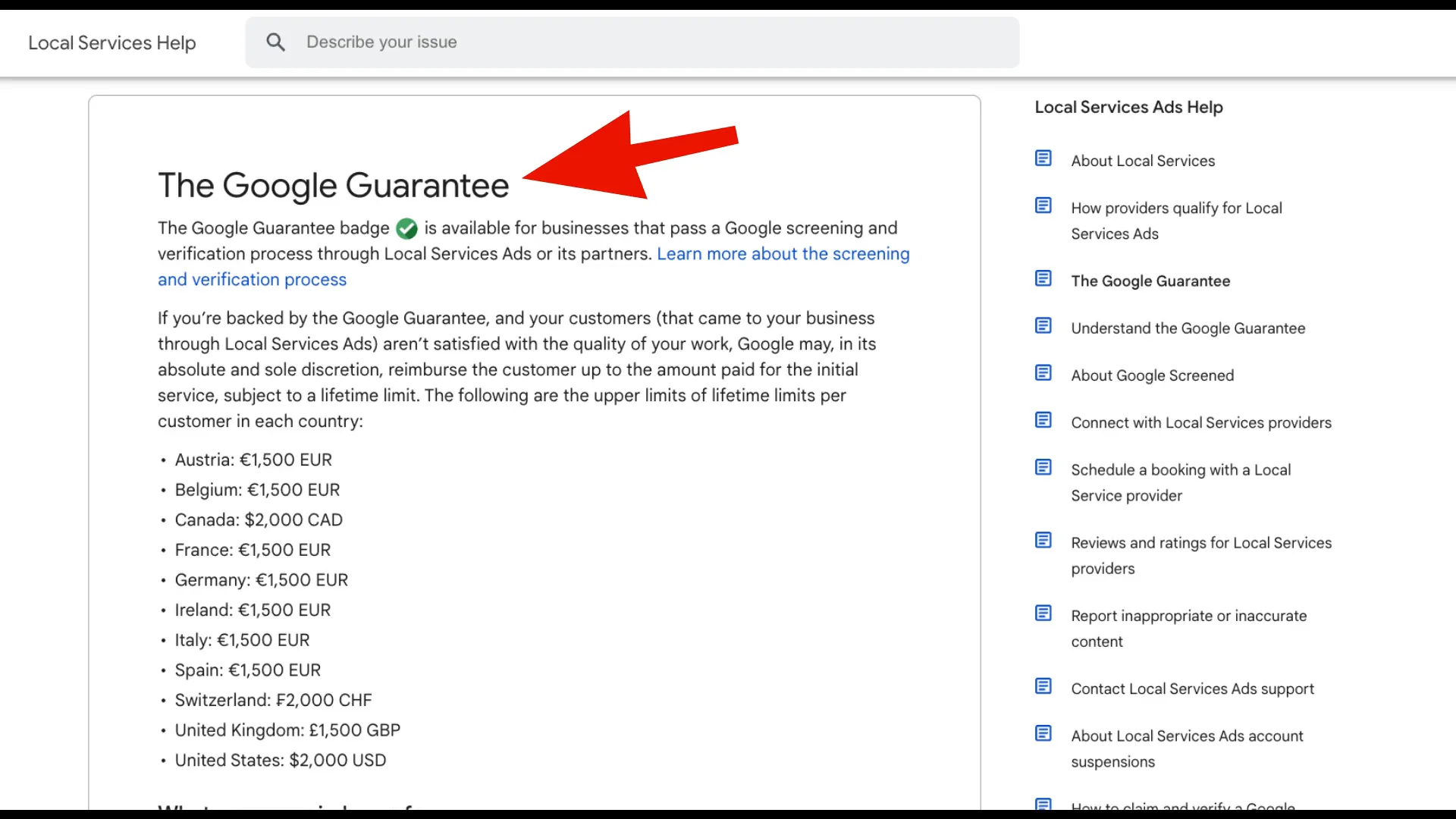Click the document icon beside Schedule a booking
The height and width of the screenshot is (819, 1456).
tap(1043, 467)
